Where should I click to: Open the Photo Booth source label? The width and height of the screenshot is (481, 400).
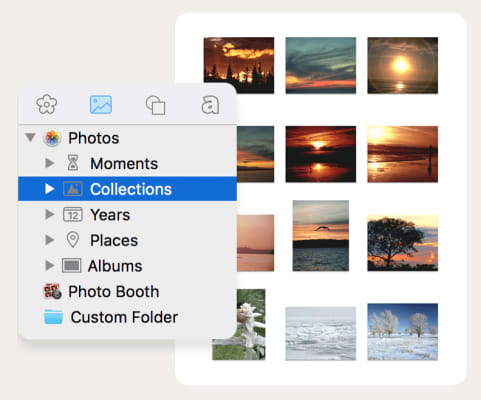[x=114, y=292]
